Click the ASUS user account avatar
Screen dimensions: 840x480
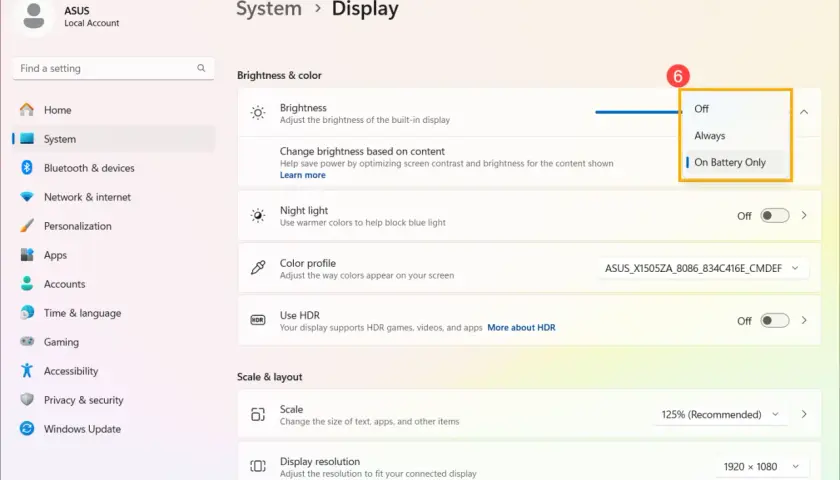point(34,16)
